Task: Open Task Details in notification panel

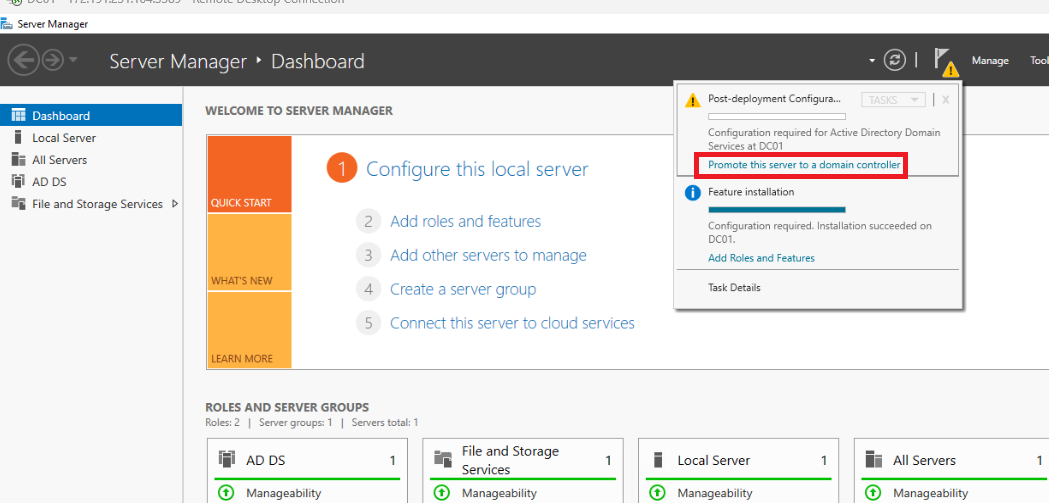Action: coord(734,287)
